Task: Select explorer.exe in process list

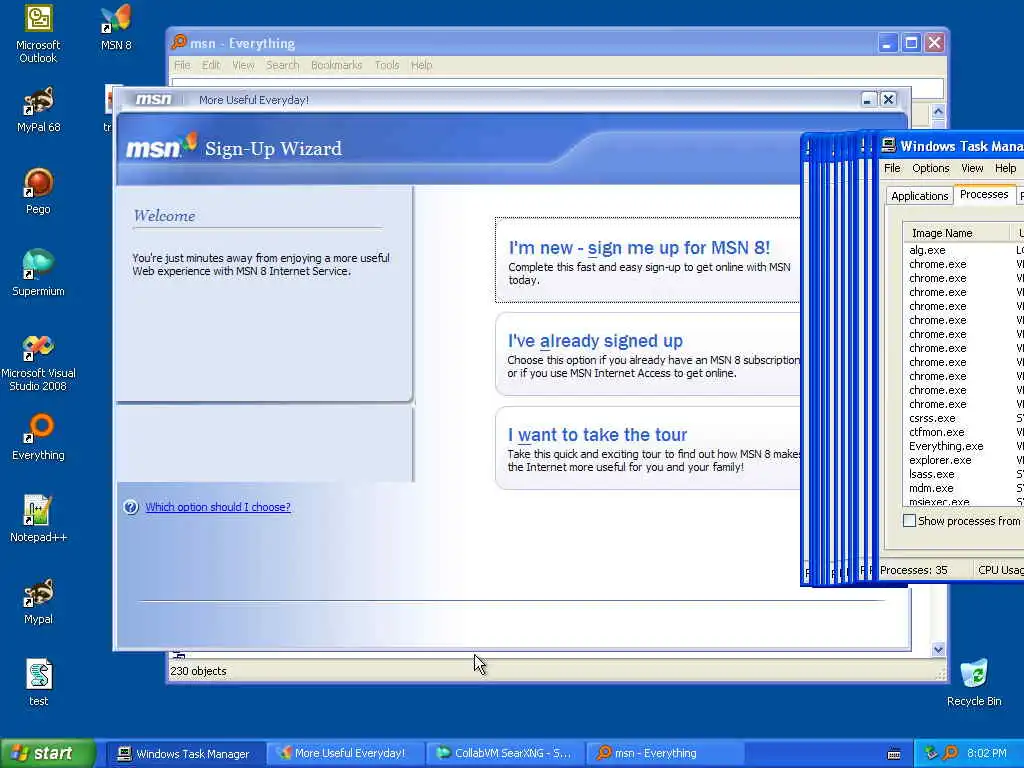Action: (940, 460)
